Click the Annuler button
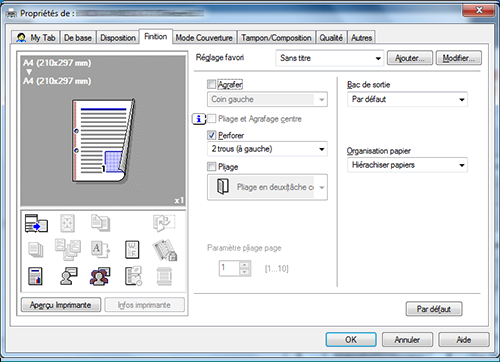 pyautogui.click(x=407, y=339)
